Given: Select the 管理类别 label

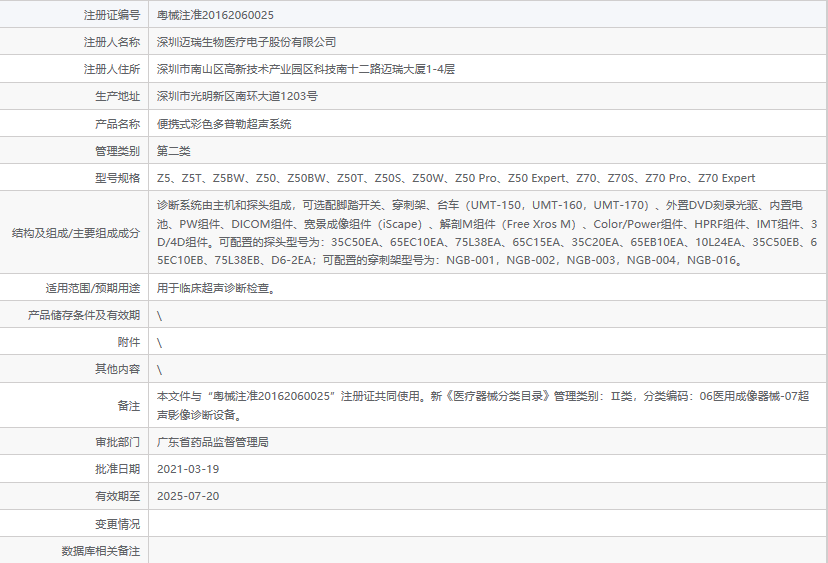Looking at the screenshot, I should pyautogui.click(x=118, y=151).
